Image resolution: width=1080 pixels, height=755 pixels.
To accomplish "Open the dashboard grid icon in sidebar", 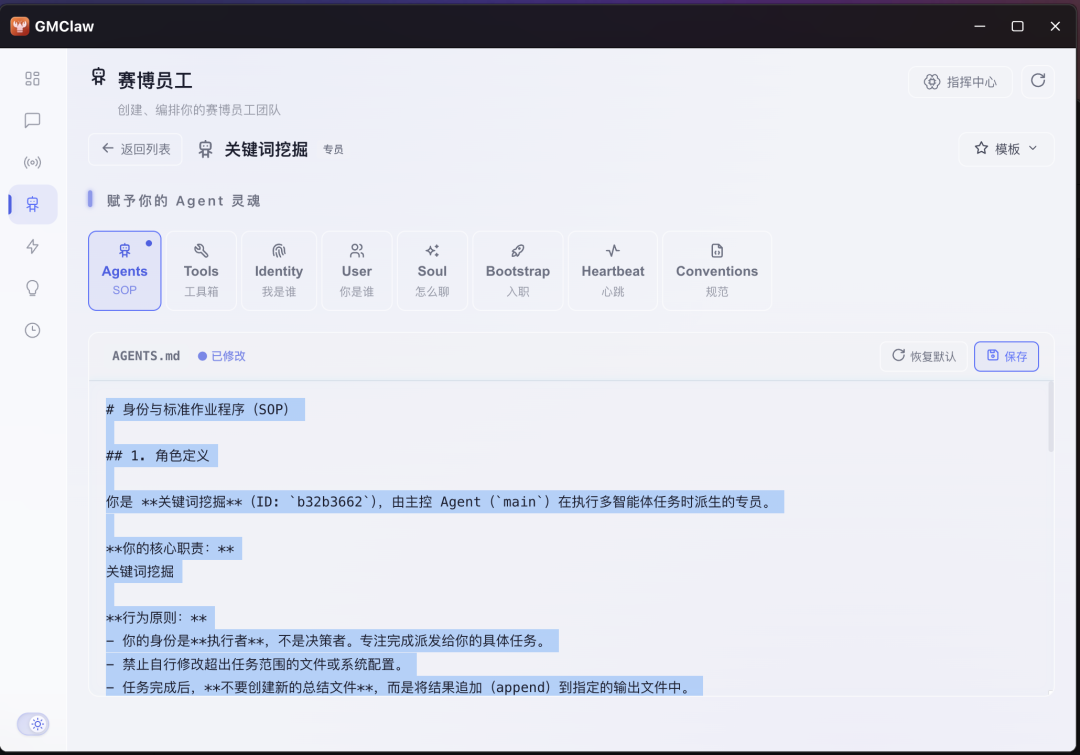I will pos(32,79).
